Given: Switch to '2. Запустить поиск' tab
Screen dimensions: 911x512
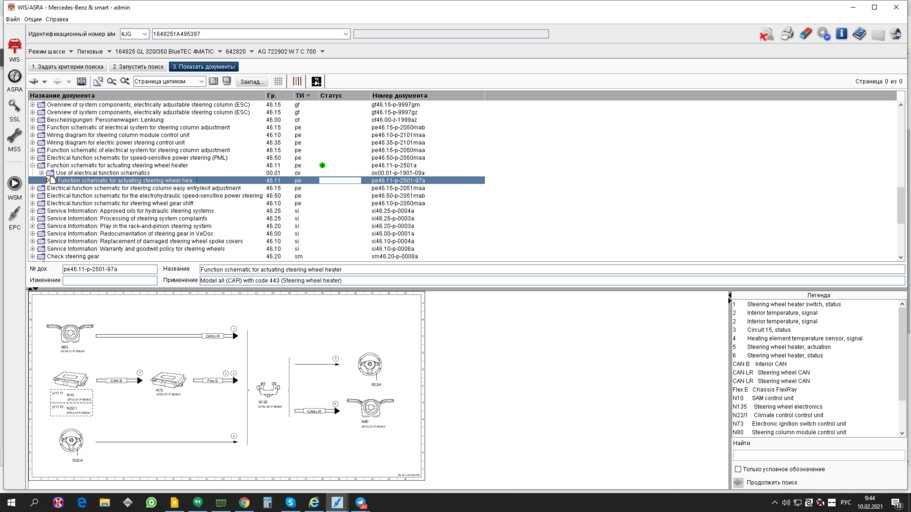Looking at the screenshot, I should pyautogui.click(x=138, y=67).
